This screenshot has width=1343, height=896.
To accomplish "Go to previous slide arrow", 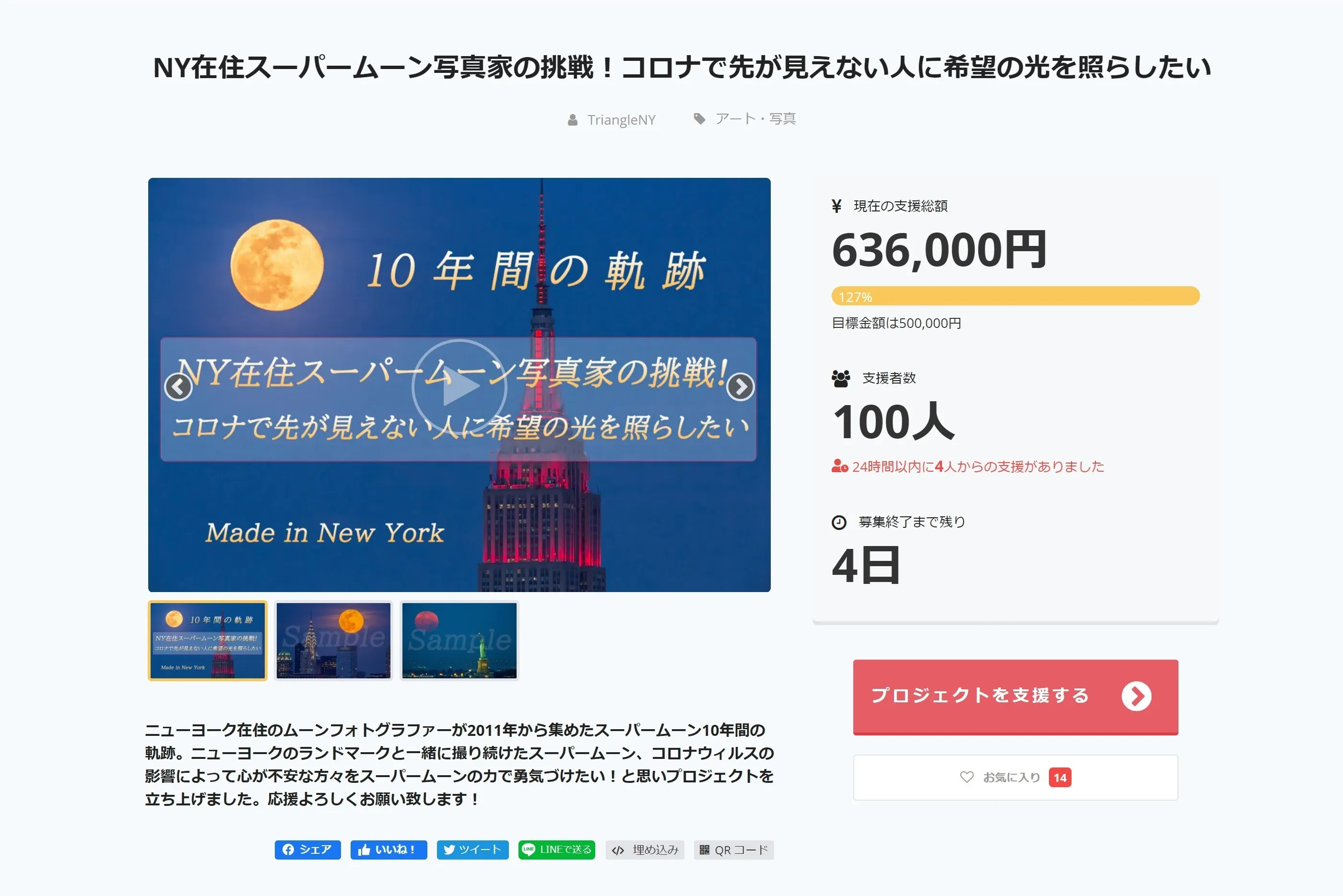I will 178,387.
